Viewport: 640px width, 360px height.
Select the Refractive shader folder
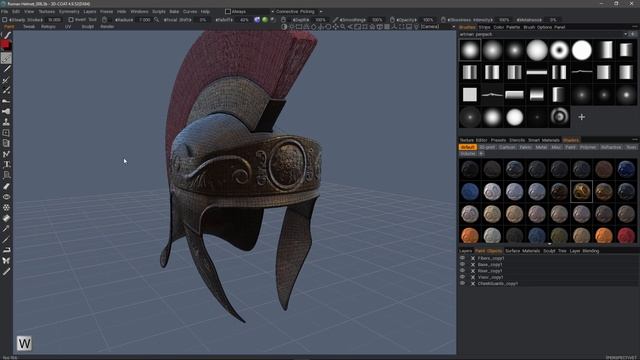(x=611, y=147)
